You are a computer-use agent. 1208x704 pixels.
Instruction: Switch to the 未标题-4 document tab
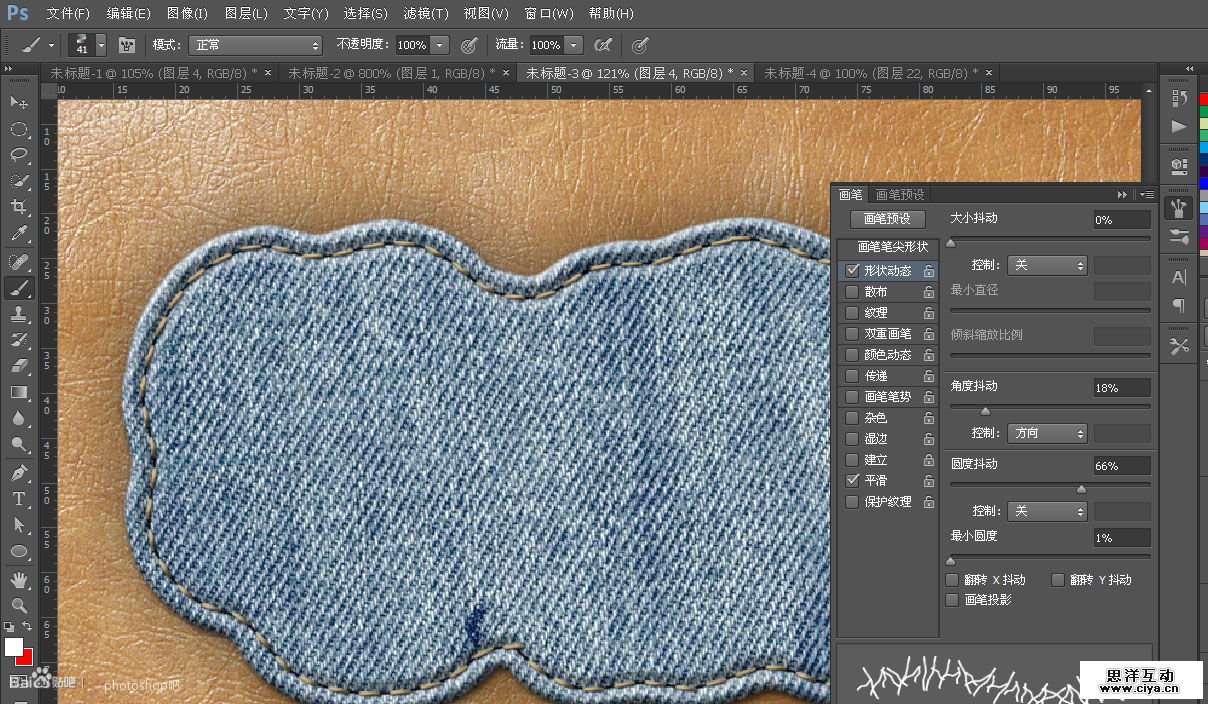pos(866,73)
